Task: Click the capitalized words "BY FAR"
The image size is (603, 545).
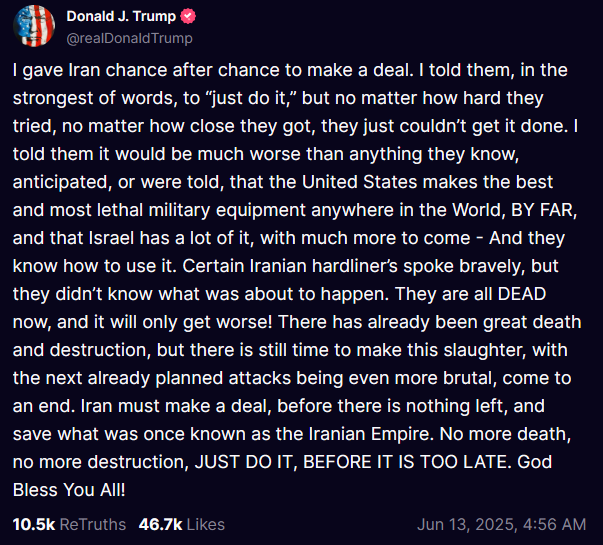Action: [543, 210]
